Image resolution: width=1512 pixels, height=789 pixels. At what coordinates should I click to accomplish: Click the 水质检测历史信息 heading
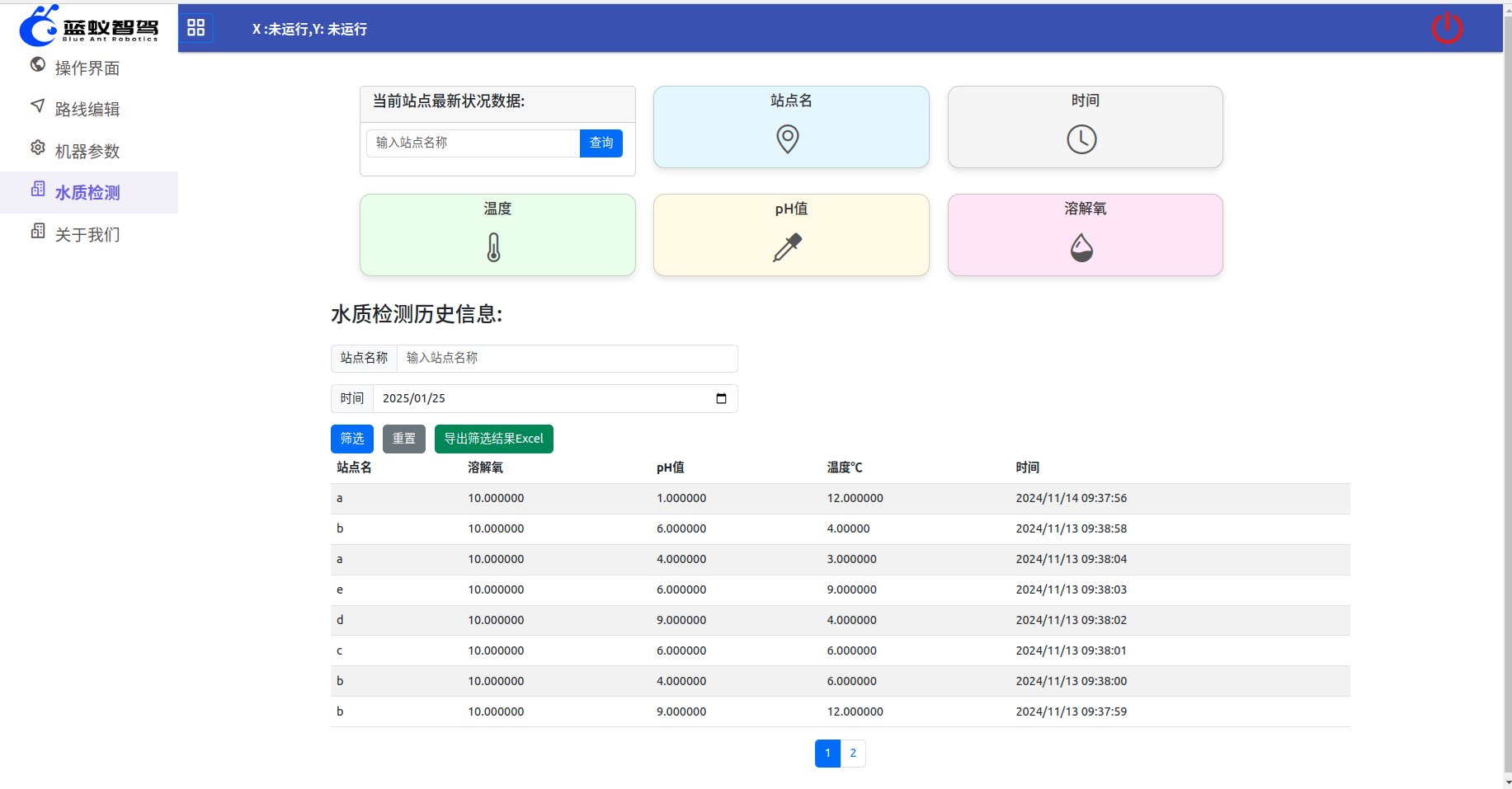coord(417,314)
